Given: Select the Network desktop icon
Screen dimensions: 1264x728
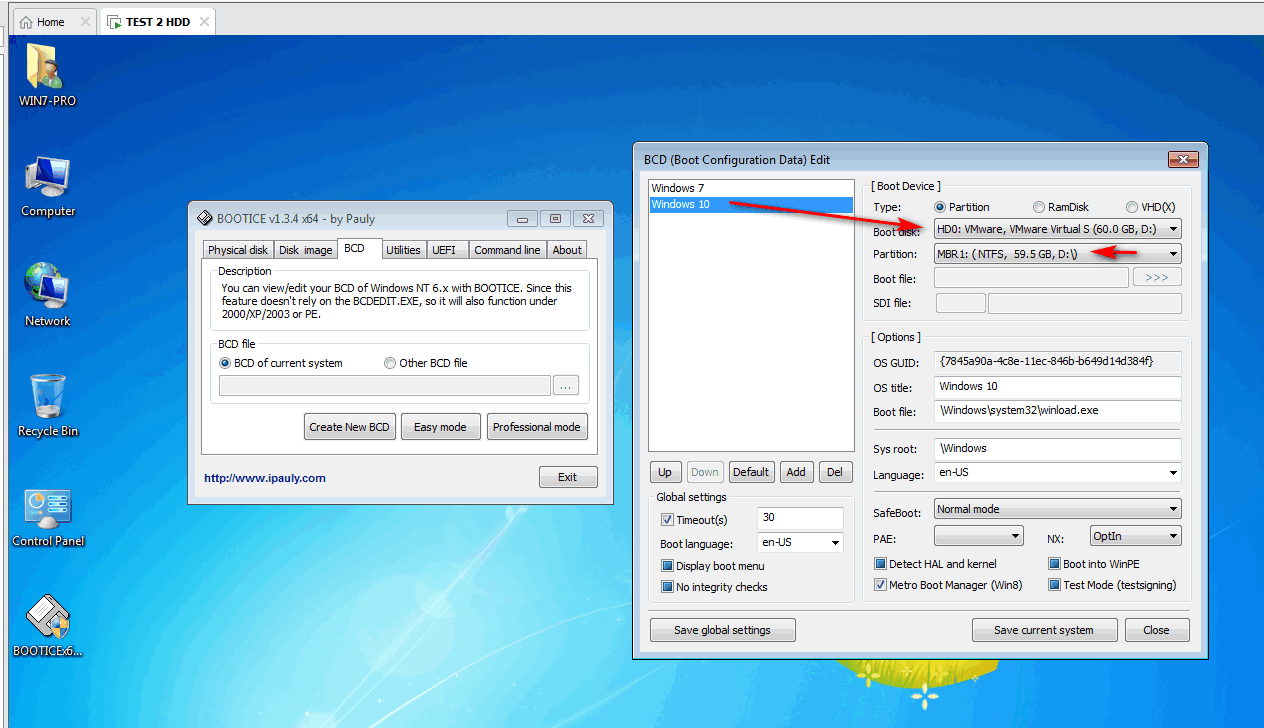Looking at the screenshot, I should coord(47,296).
